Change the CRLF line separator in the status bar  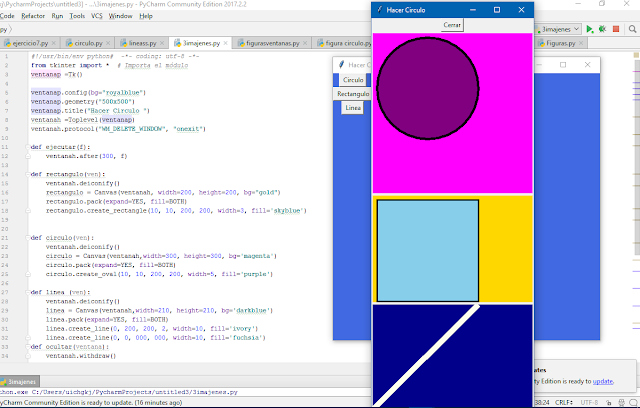tap(564, 402)
